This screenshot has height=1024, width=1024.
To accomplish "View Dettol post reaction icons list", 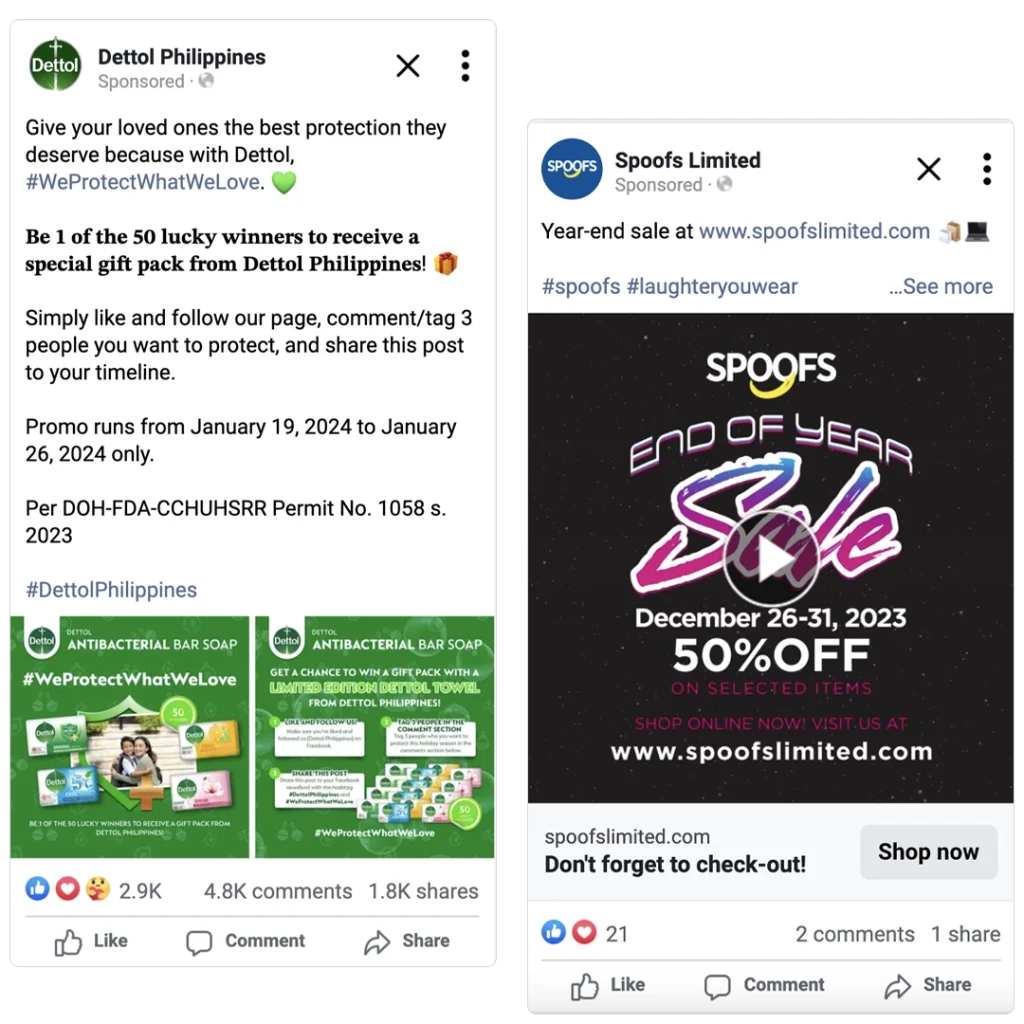I will click(x=67, y=889).
